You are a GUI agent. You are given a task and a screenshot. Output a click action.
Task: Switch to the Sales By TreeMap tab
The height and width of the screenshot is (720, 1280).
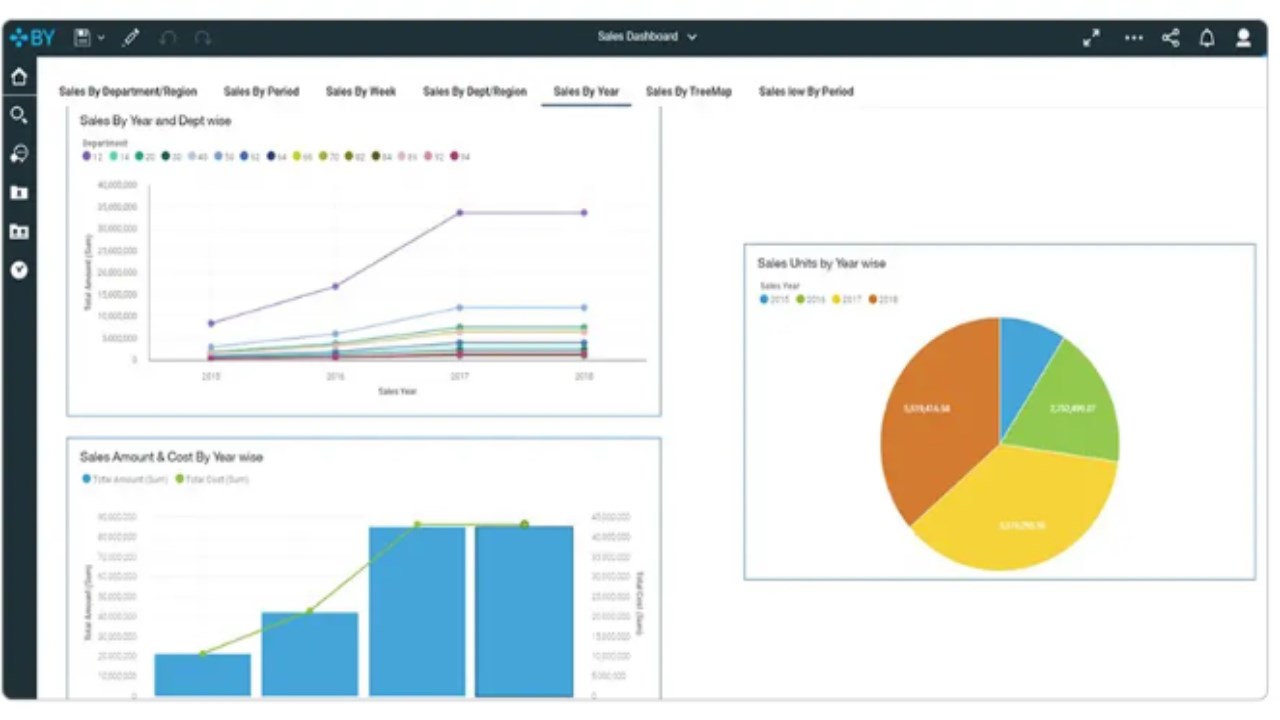coord(689,91)
